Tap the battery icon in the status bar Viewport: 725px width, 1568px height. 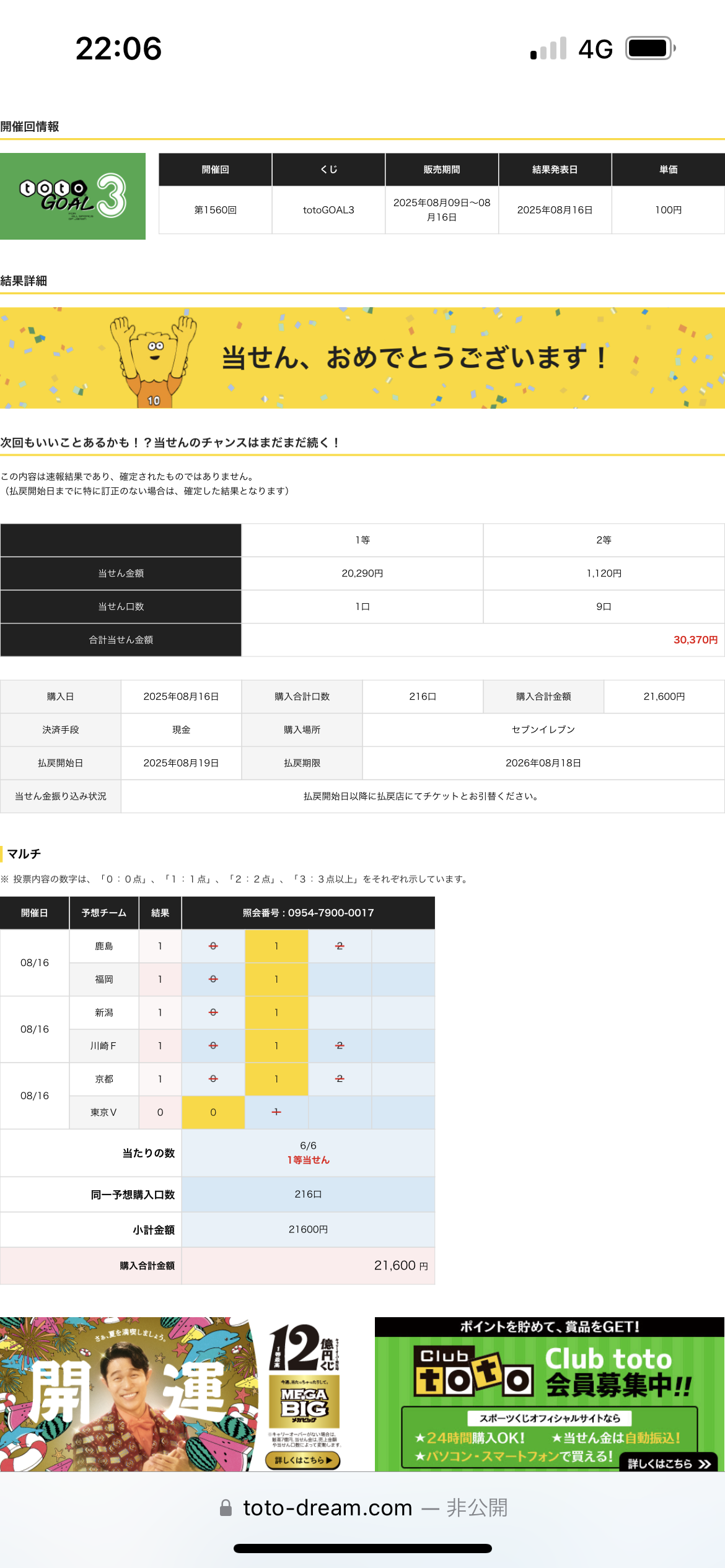[649, 48]
